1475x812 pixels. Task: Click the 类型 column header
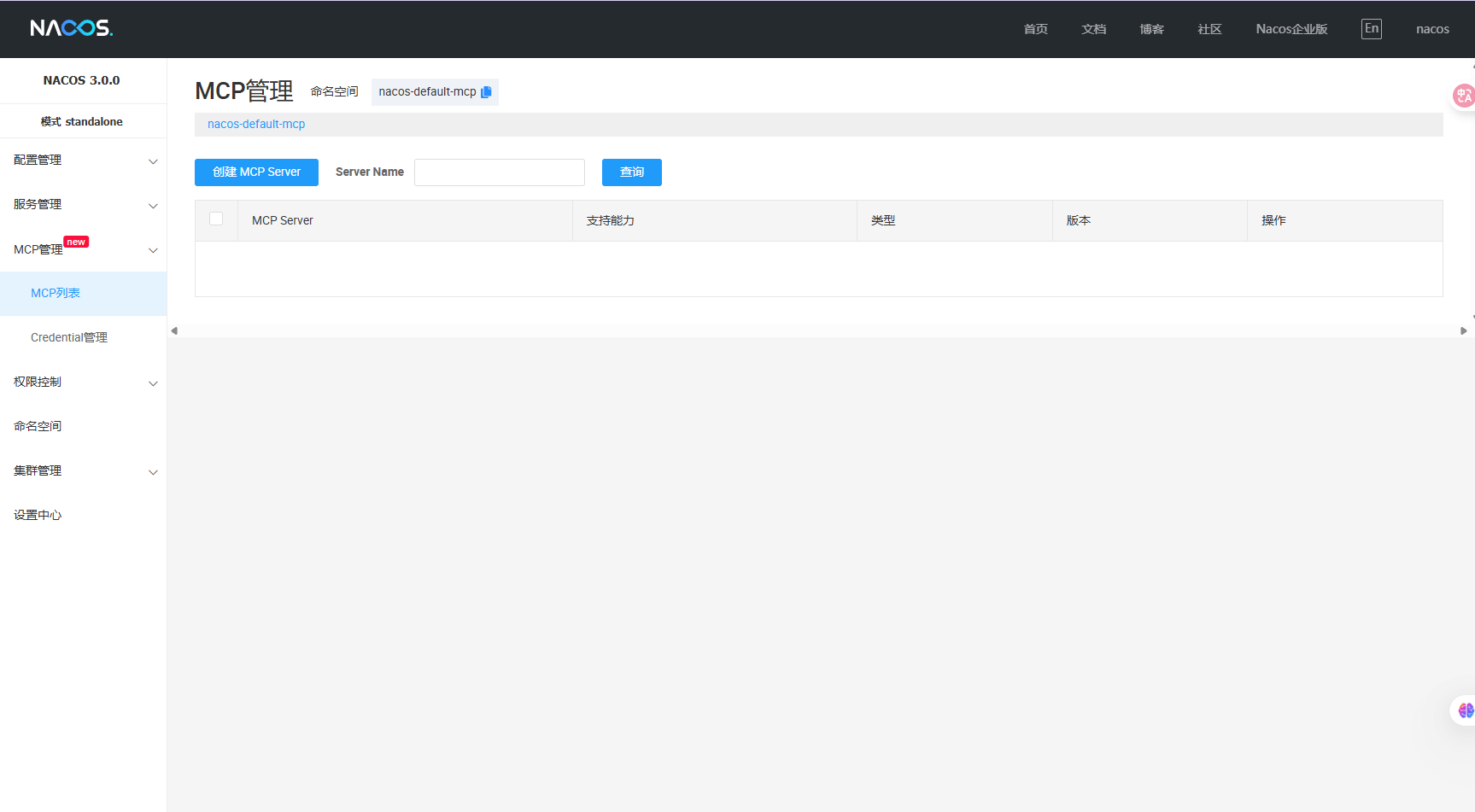point(955,220)
